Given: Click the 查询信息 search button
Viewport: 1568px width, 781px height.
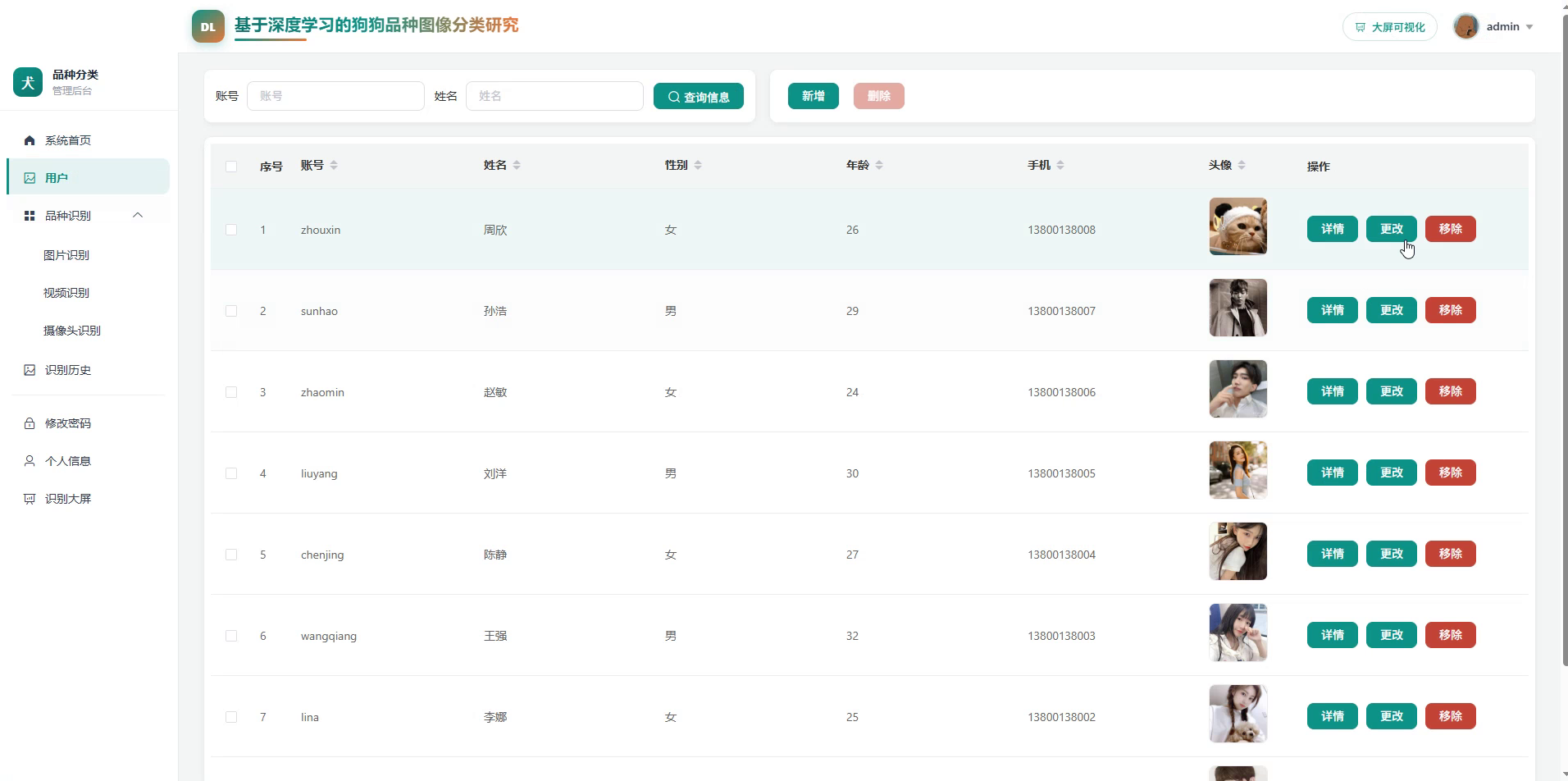Looking at the screenshot, I should [699, 96].
